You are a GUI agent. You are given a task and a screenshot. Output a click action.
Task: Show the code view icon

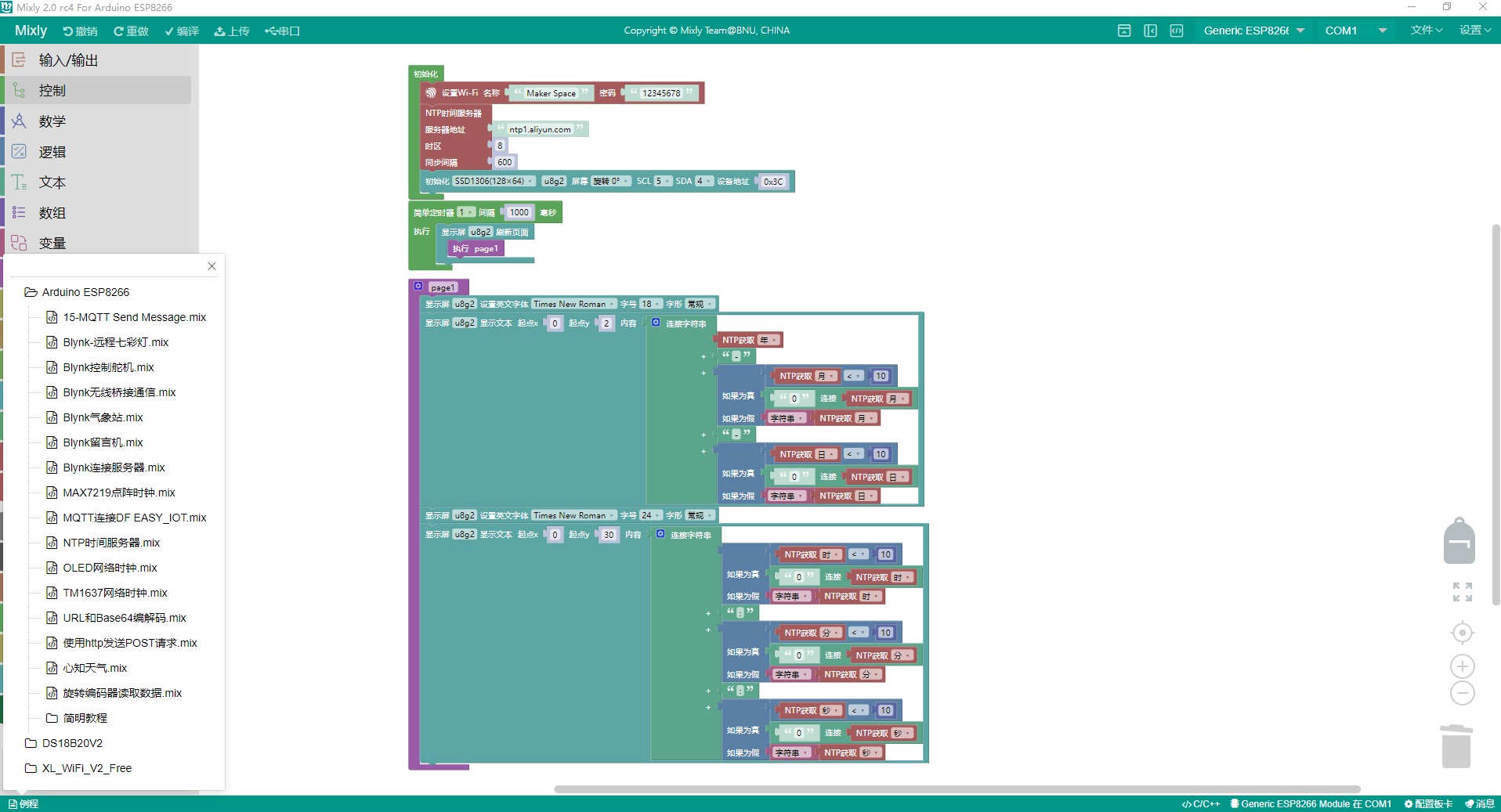click(x=1177, y=31)
